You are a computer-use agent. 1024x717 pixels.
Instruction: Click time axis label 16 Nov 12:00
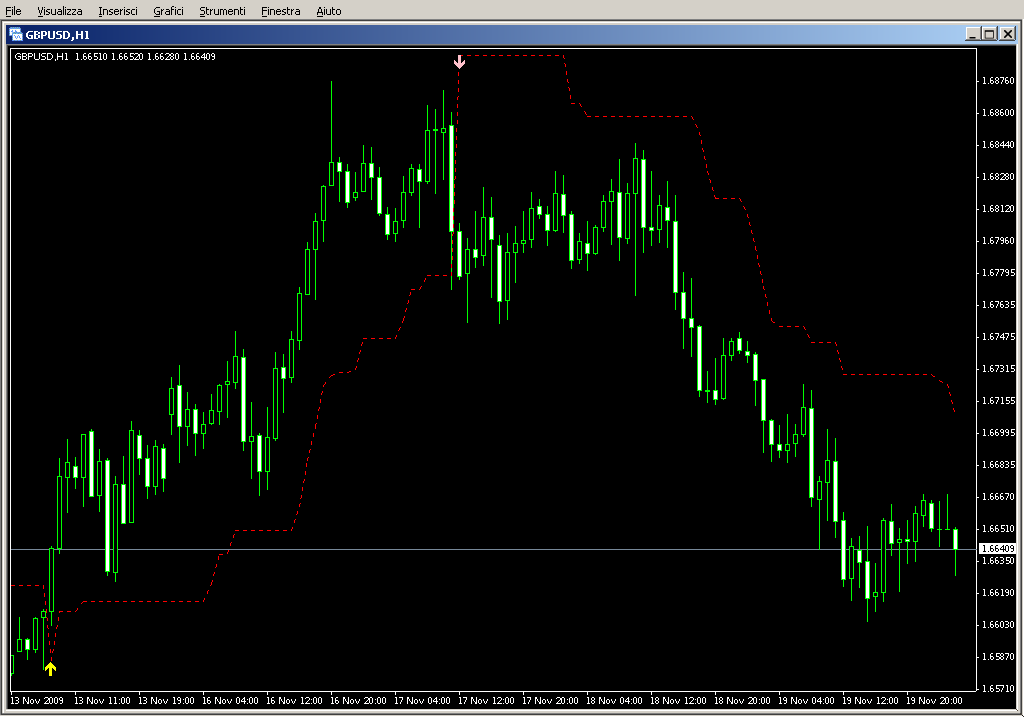click(x=294, y=701)
